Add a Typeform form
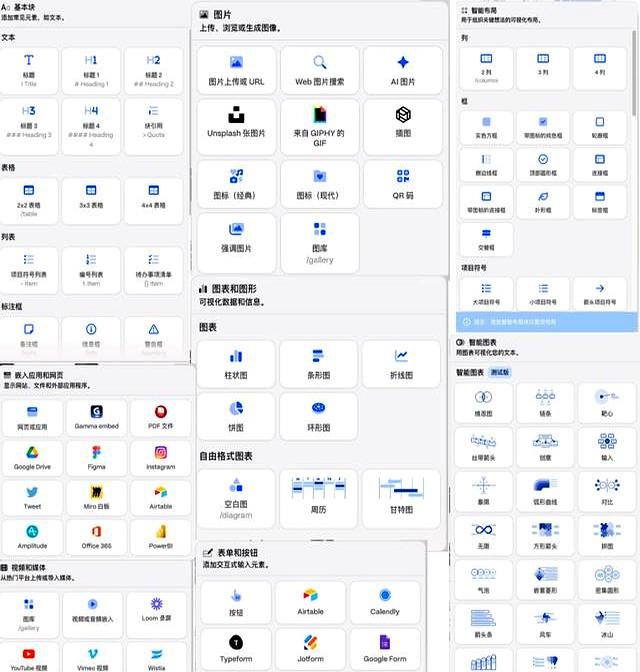 click(x=236, y=649)
